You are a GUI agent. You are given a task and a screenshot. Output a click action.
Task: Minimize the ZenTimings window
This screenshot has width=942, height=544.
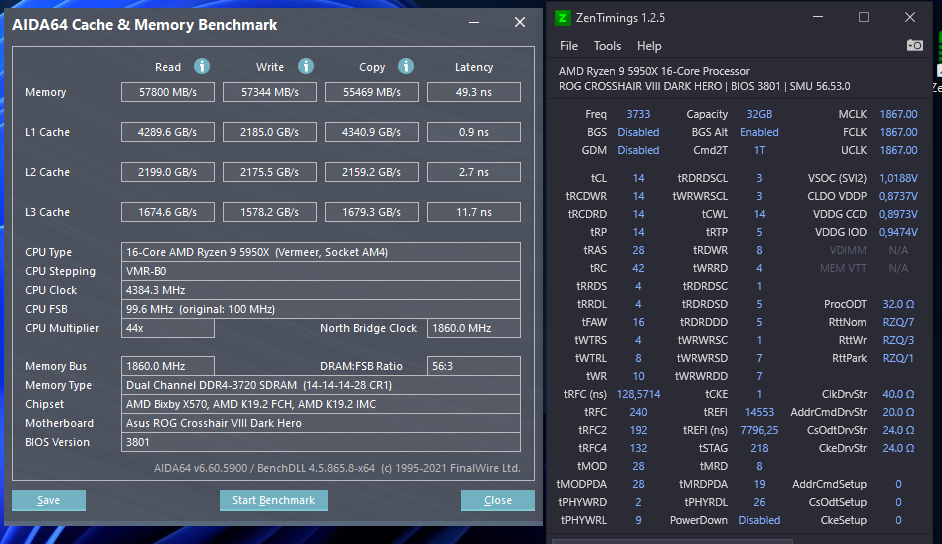(x=818, y=17)
